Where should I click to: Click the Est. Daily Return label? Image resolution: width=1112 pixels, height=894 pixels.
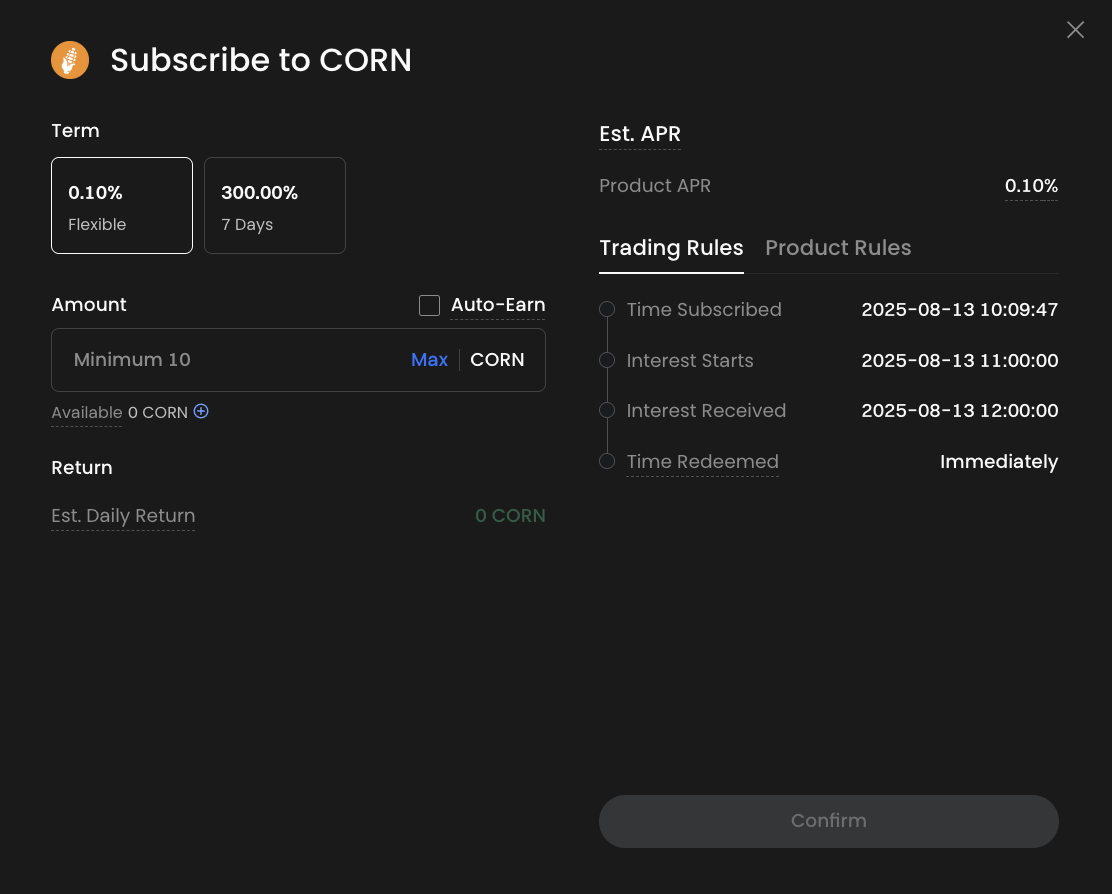tap(123, 516)
